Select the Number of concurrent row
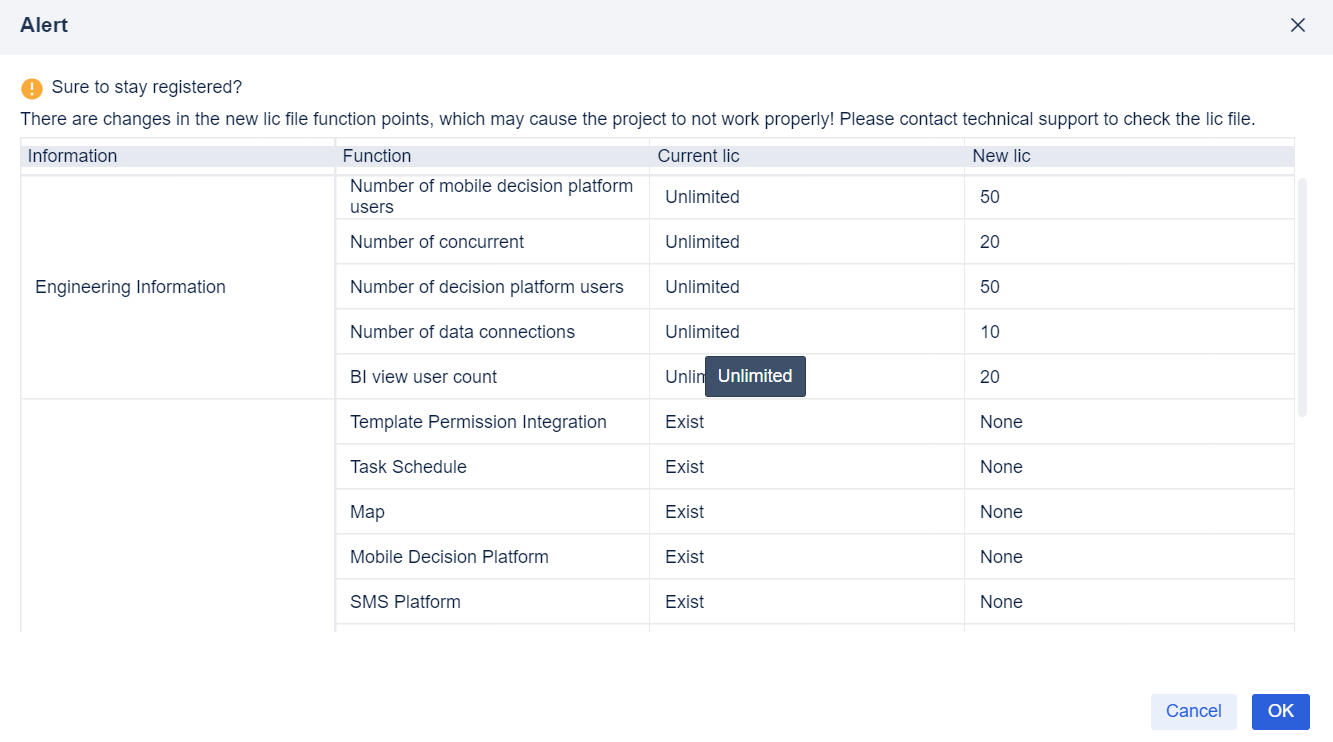This screenshot has width=1333, height=742. 437,241
